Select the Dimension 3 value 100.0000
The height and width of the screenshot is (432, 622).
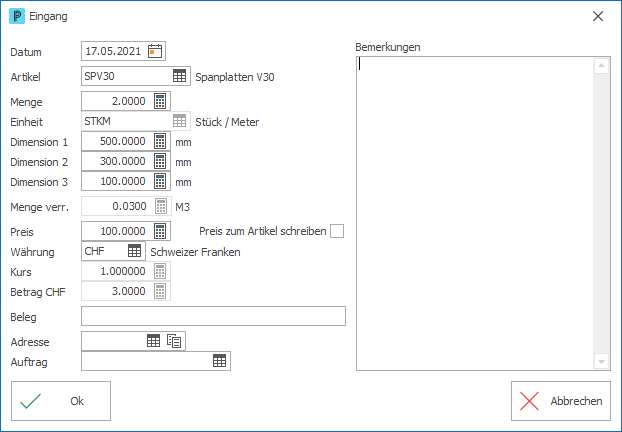coord(123,181)
